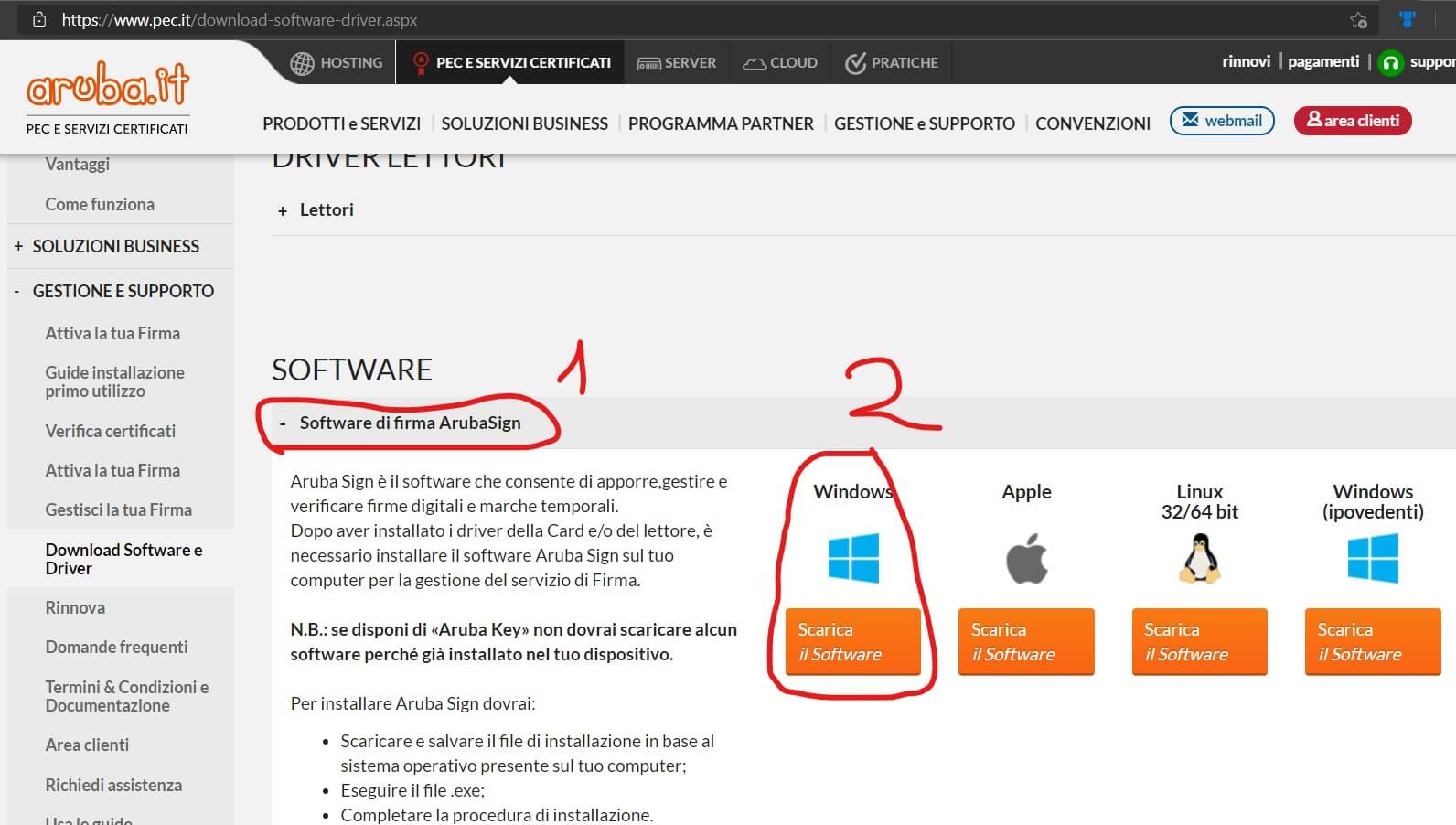Screen dimensions: 1456x825
Task: Open the Hosting tab
Action: [x=337, y=62]
